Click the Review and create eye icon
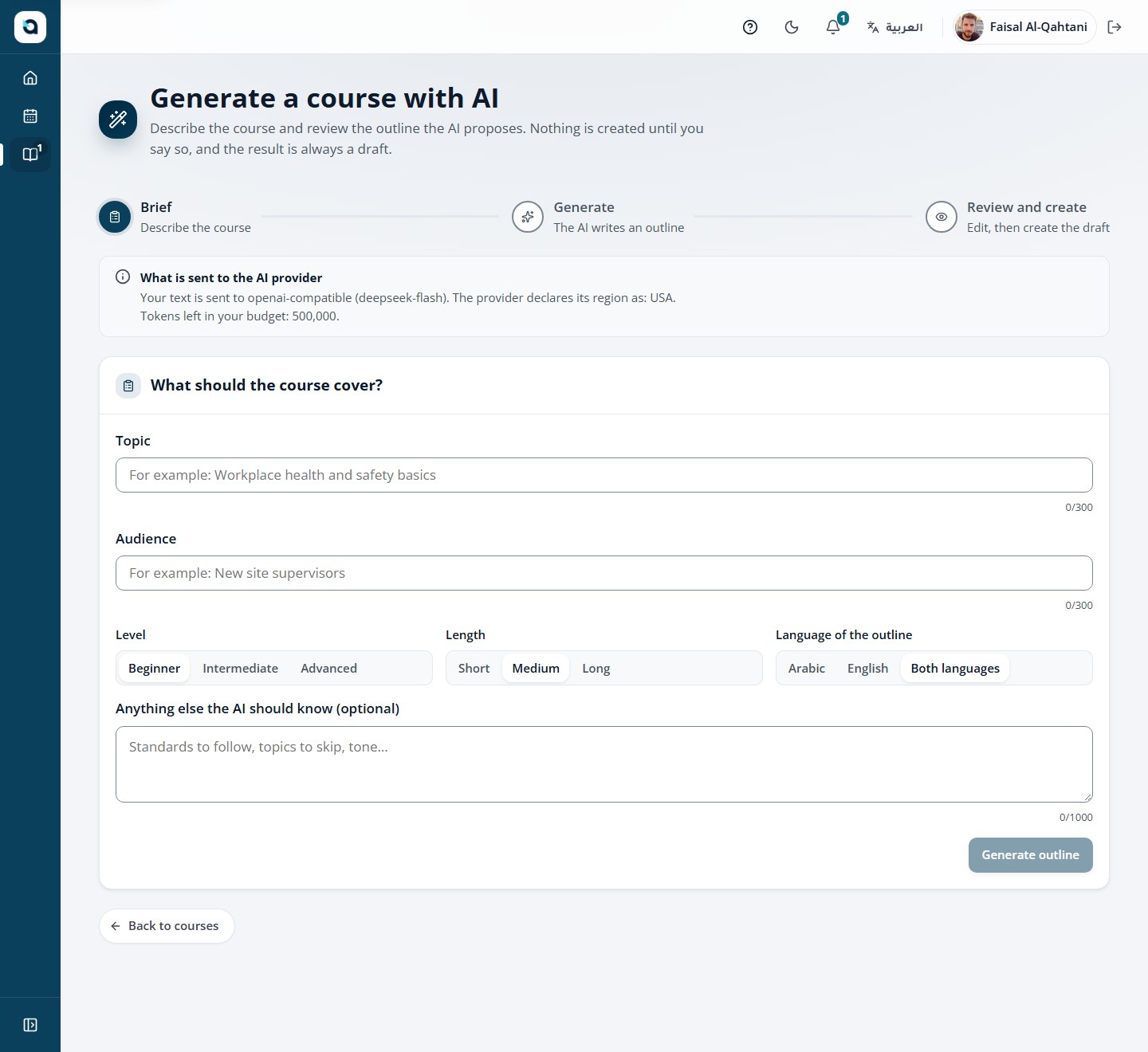 pos(942,217)
